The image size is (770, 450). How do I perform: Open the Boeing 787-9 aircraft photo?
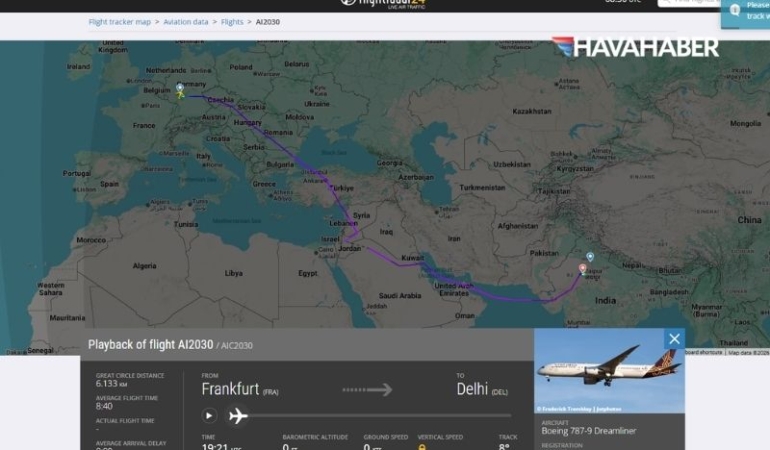point(609,371)
